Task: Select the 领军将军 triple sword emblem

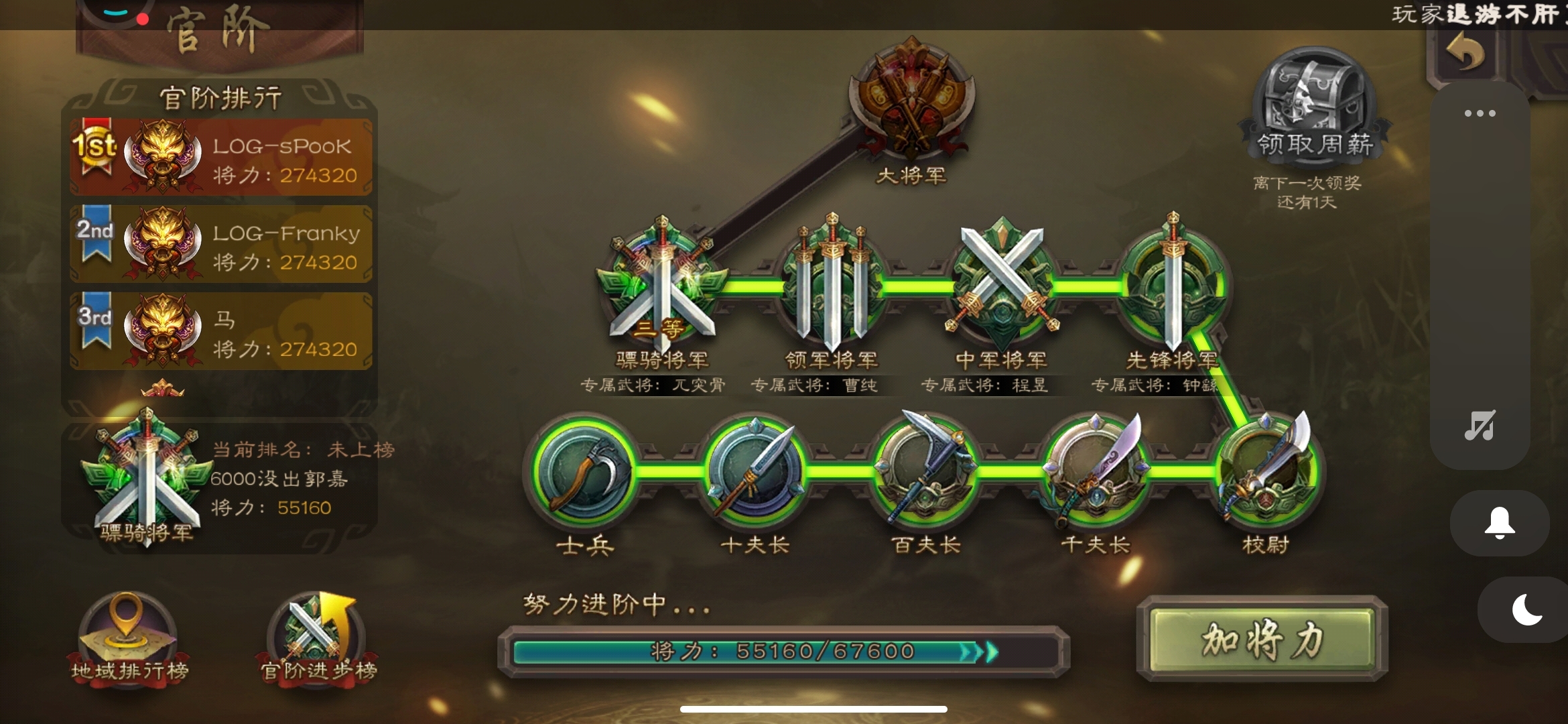Action: coord(832,283)
